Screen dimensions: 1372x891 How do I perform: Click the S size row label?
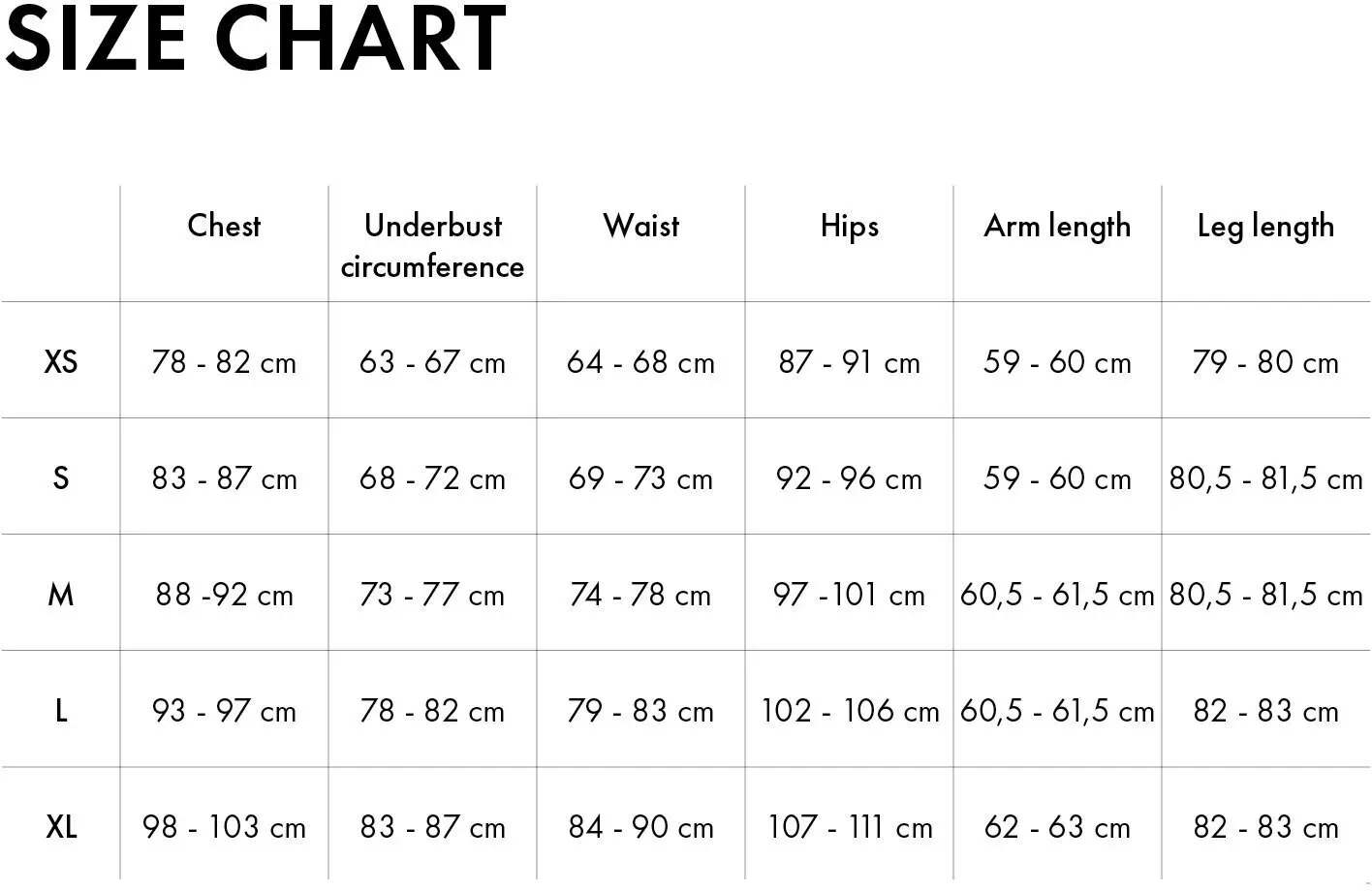(x=60, y=478)
